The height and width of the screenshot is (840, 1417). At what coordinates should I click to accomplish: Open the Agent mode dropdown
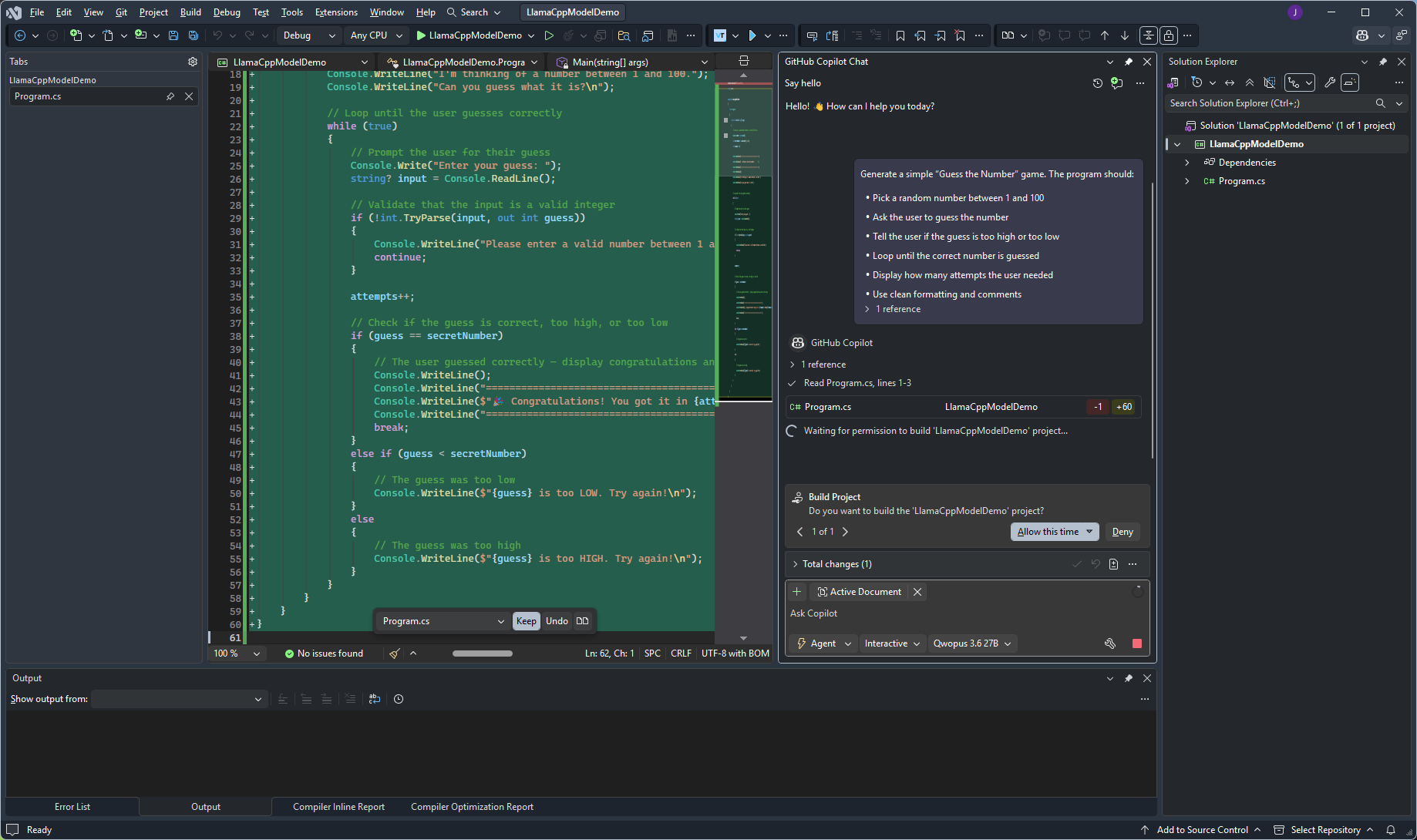(x=823, y=643)
